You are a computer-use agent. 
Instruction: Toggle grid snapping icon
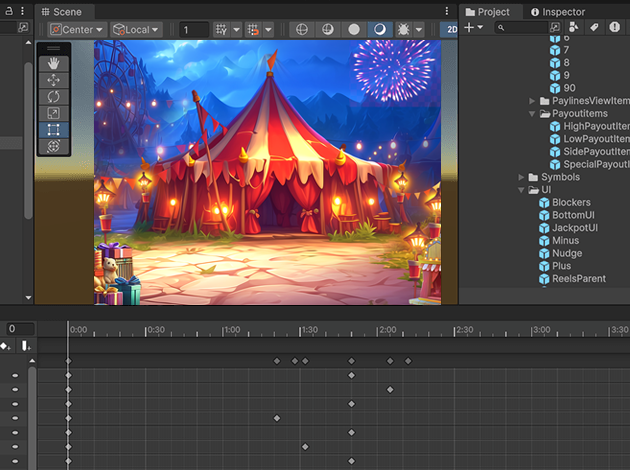pyautogui.click(x=254, y=29)
